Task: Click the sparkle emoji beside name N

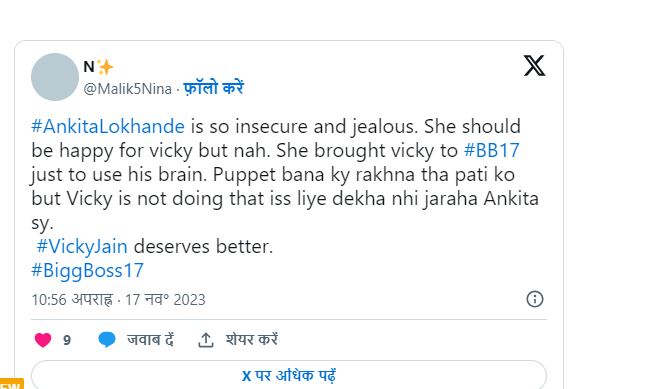Action: (105, 67)
